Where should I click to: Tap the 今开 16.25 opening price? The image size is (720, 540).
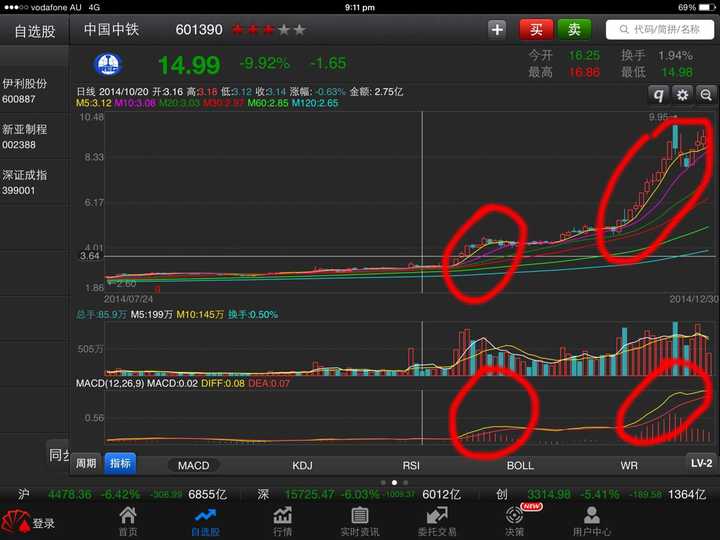(x=564, y=56)
